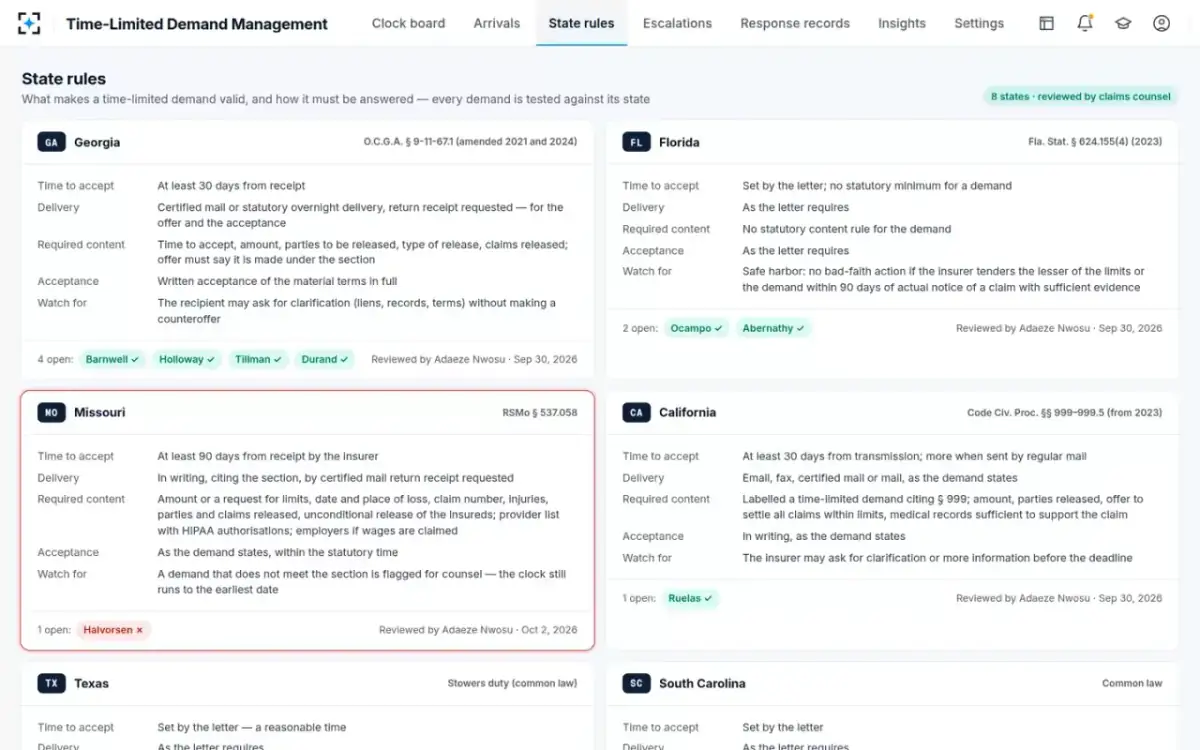The width and height of the screenshot is (1200, 750).
Task: Click the '2 open:' label in Florida
Action: click(640, 328)
